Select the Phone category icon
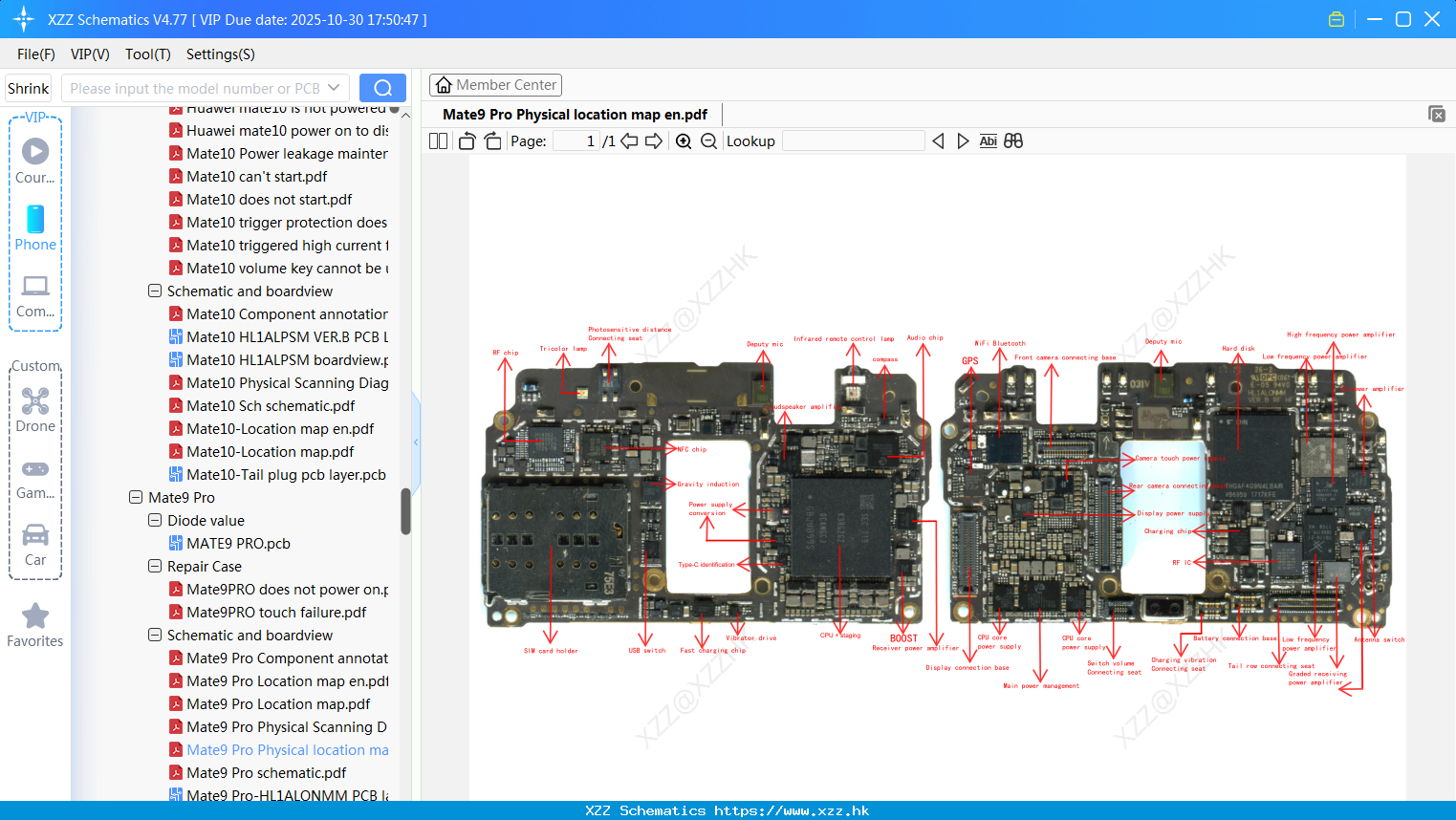This screenshot has height=820, width=1456. click(35, 227)
